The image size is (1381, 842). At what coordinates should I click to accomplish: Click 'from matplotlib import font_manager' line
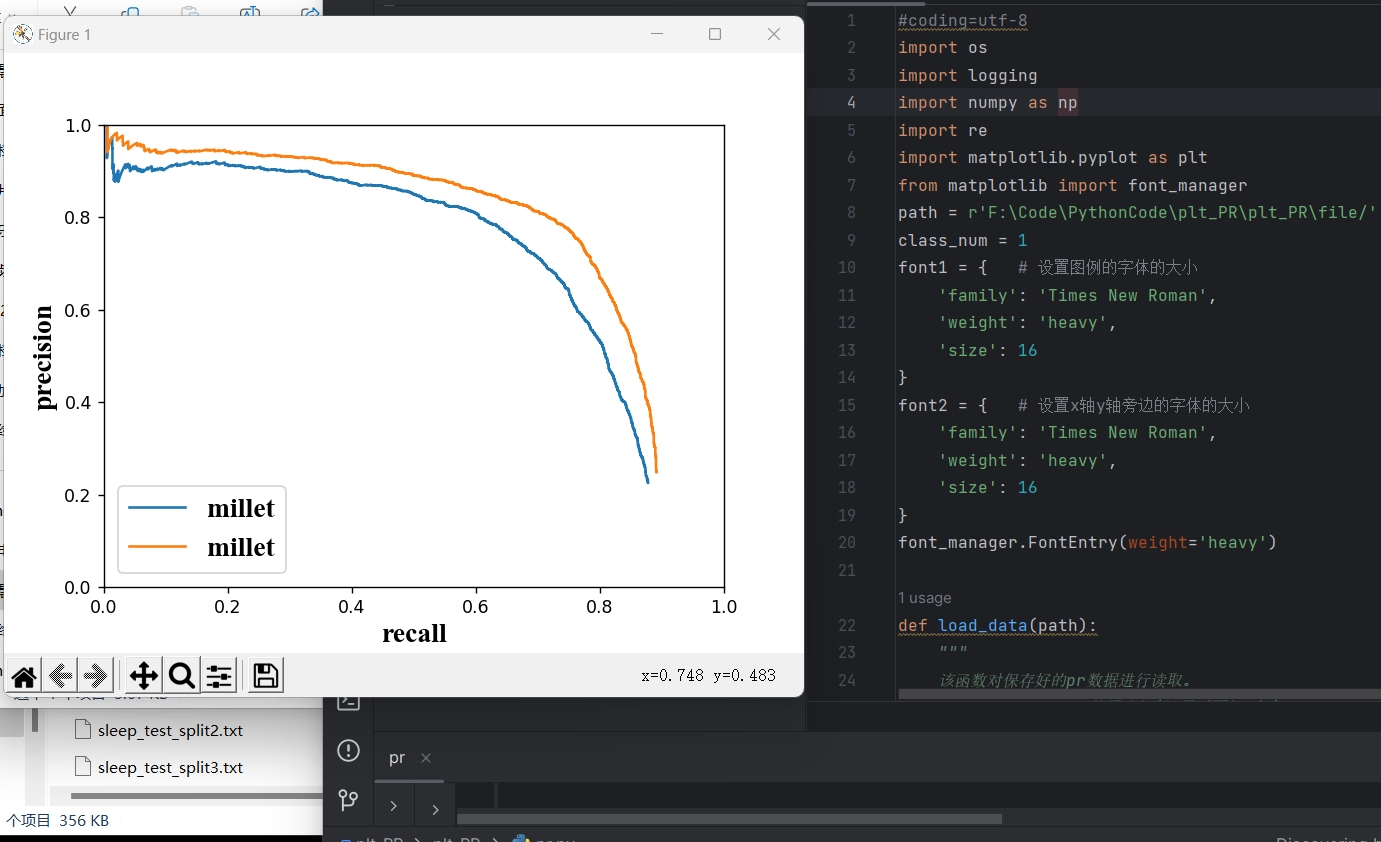coord(1072,185)
